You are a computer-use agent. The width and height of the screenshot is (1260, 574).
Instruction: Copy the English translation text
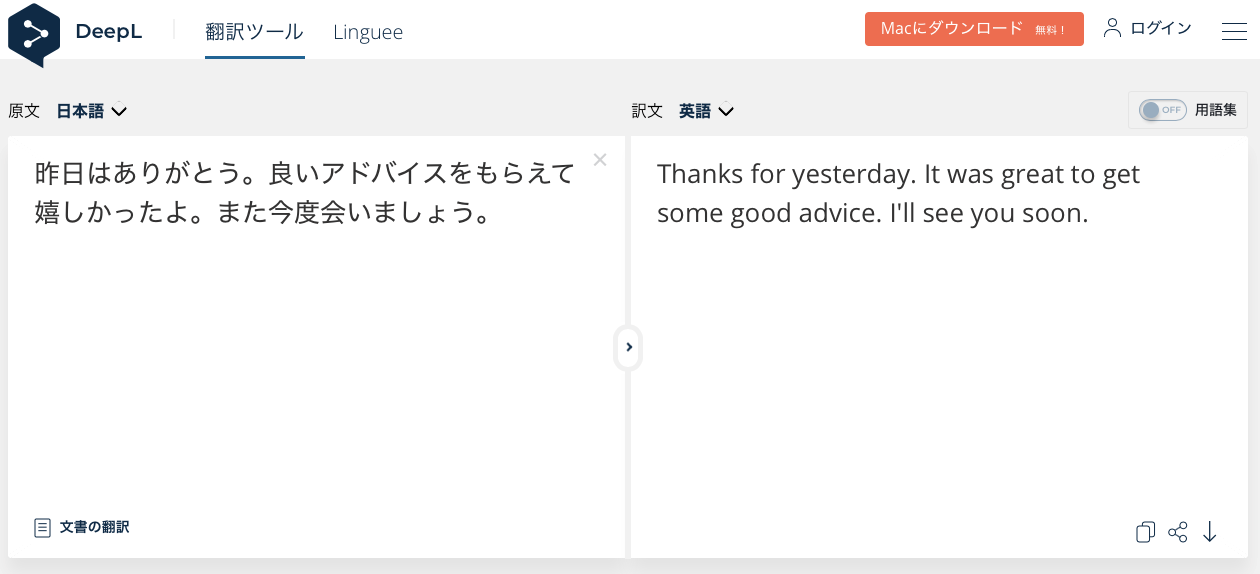1145,532
